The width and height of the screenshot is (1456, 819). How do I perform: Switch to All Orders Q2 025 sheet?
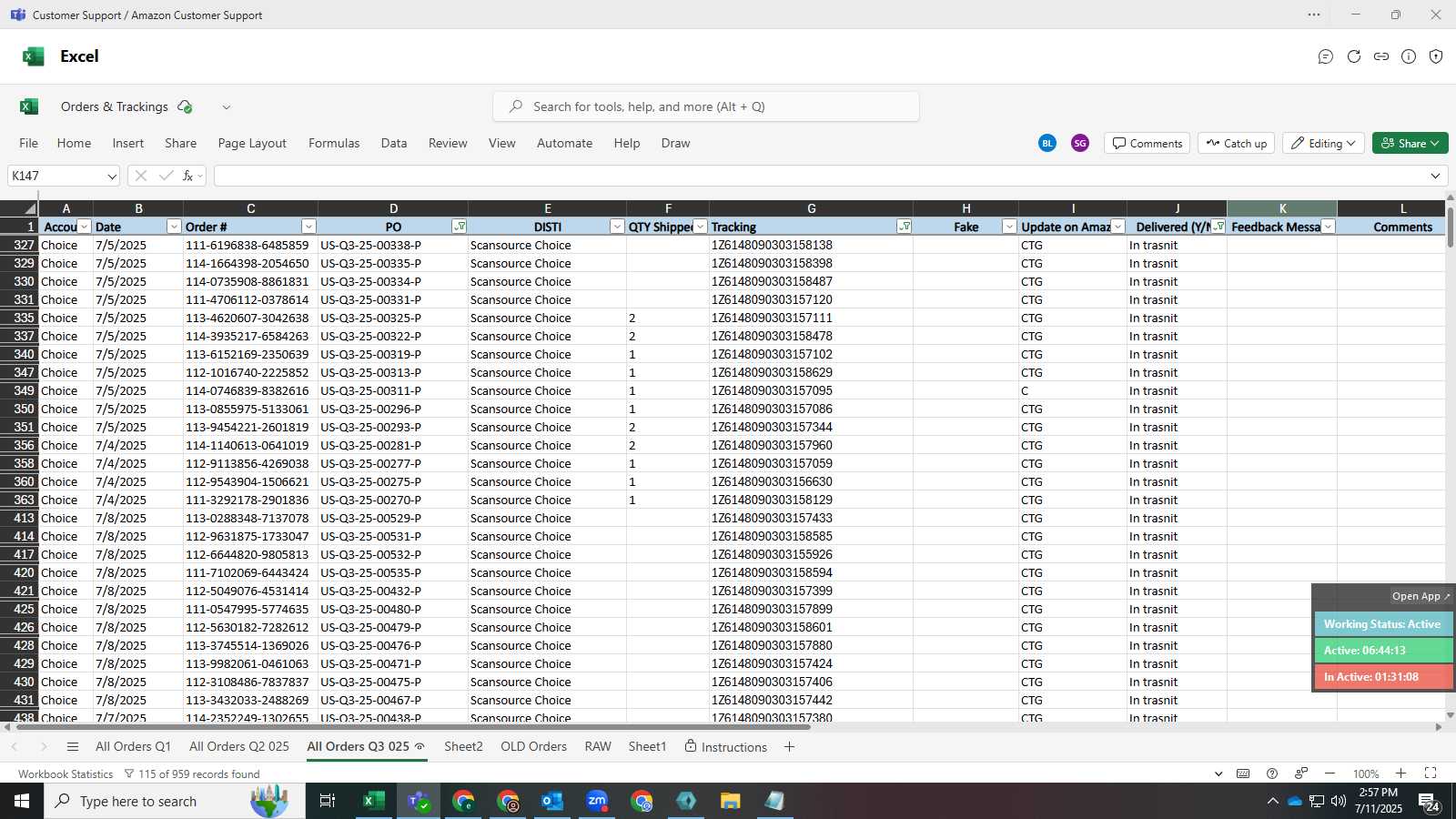pyautogui.click(x=239, y=746)
